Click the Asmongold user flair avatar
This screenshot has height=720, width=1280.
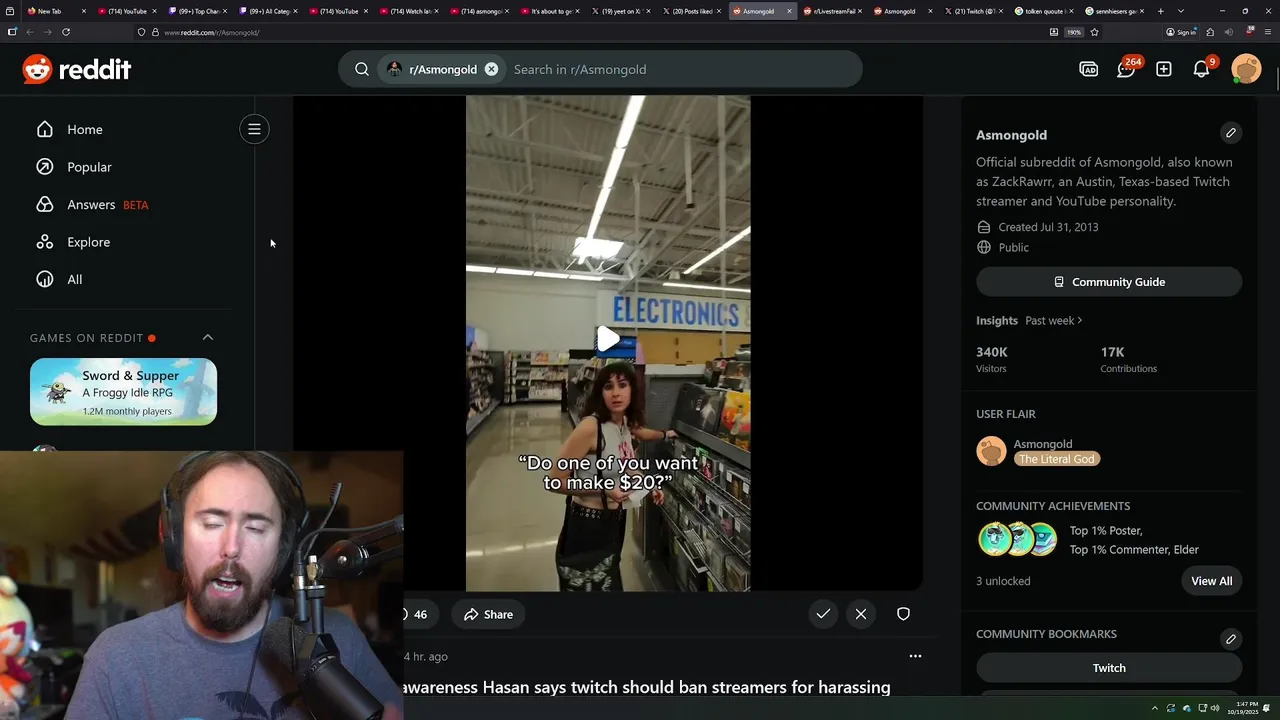(991, 451)
